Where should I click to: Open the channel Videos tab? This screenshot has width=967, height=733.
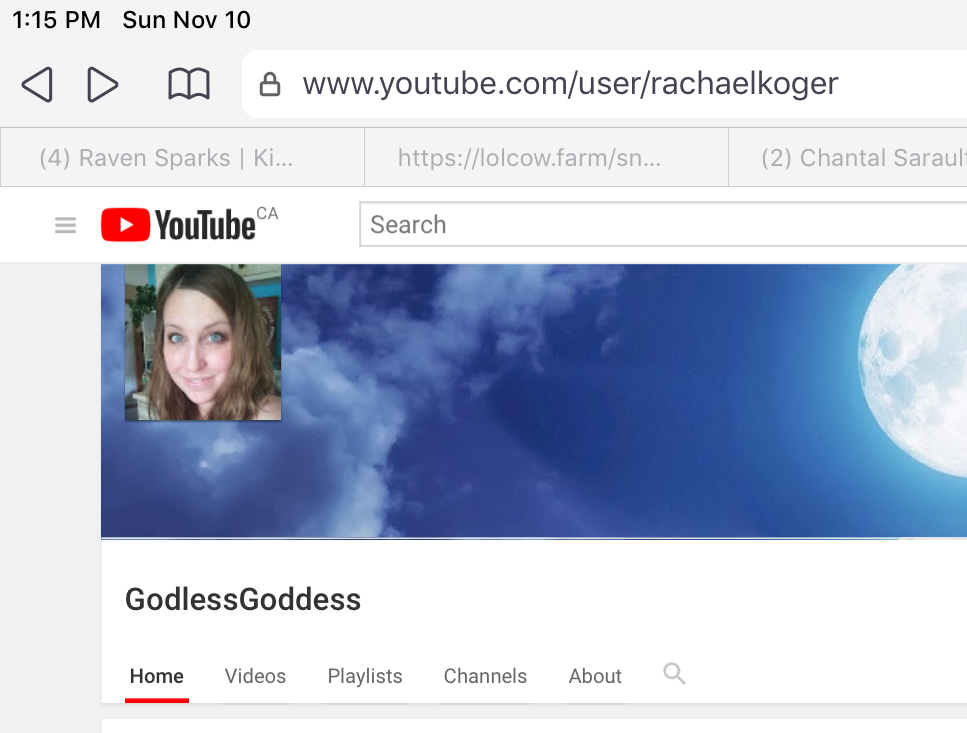pos(255,676)
